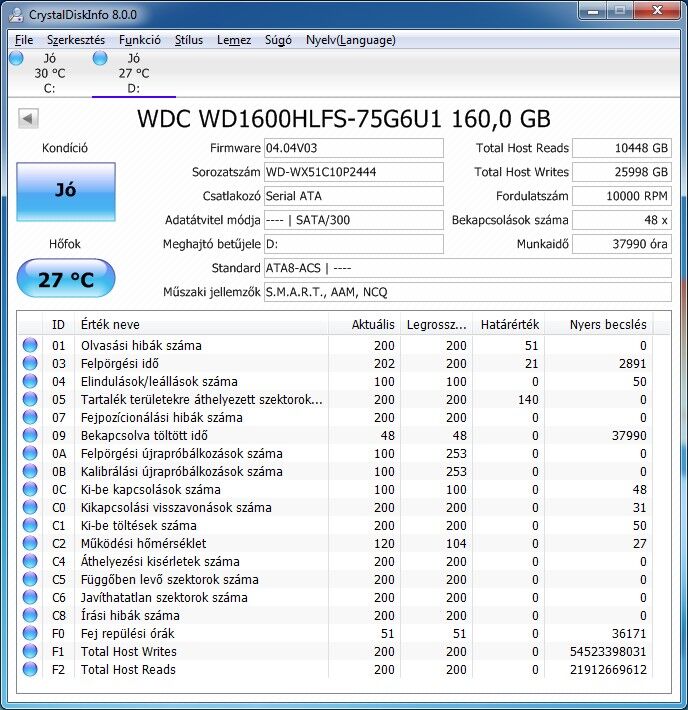
Task: Click status orb of row C6 Javíthatatlan szektorok
Action: point(30,597)
